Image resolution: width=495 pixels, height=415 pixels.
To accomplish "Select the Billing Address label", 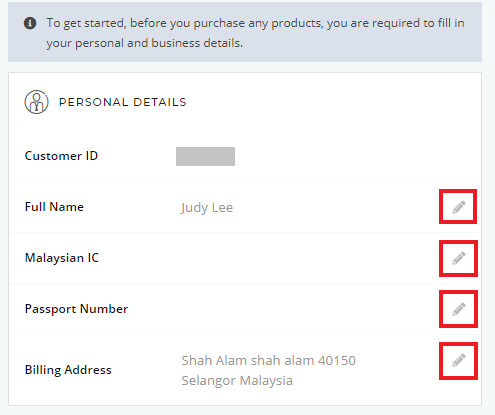I will (x=68, y=370).
